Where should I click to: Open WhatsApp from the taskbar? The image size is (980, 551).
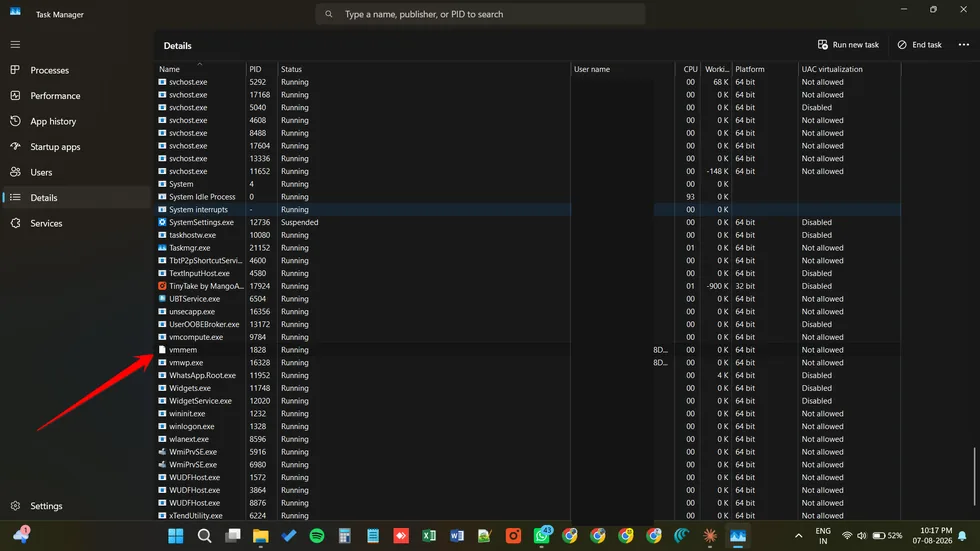click(x=542, y=535)
